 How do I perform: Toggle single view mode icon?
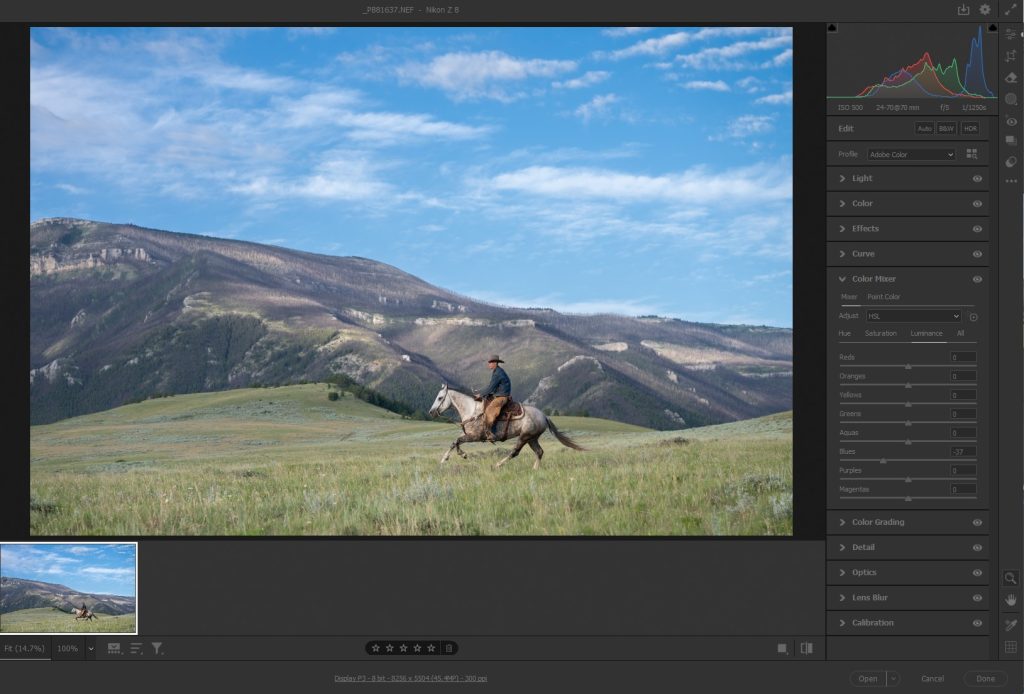782,648
